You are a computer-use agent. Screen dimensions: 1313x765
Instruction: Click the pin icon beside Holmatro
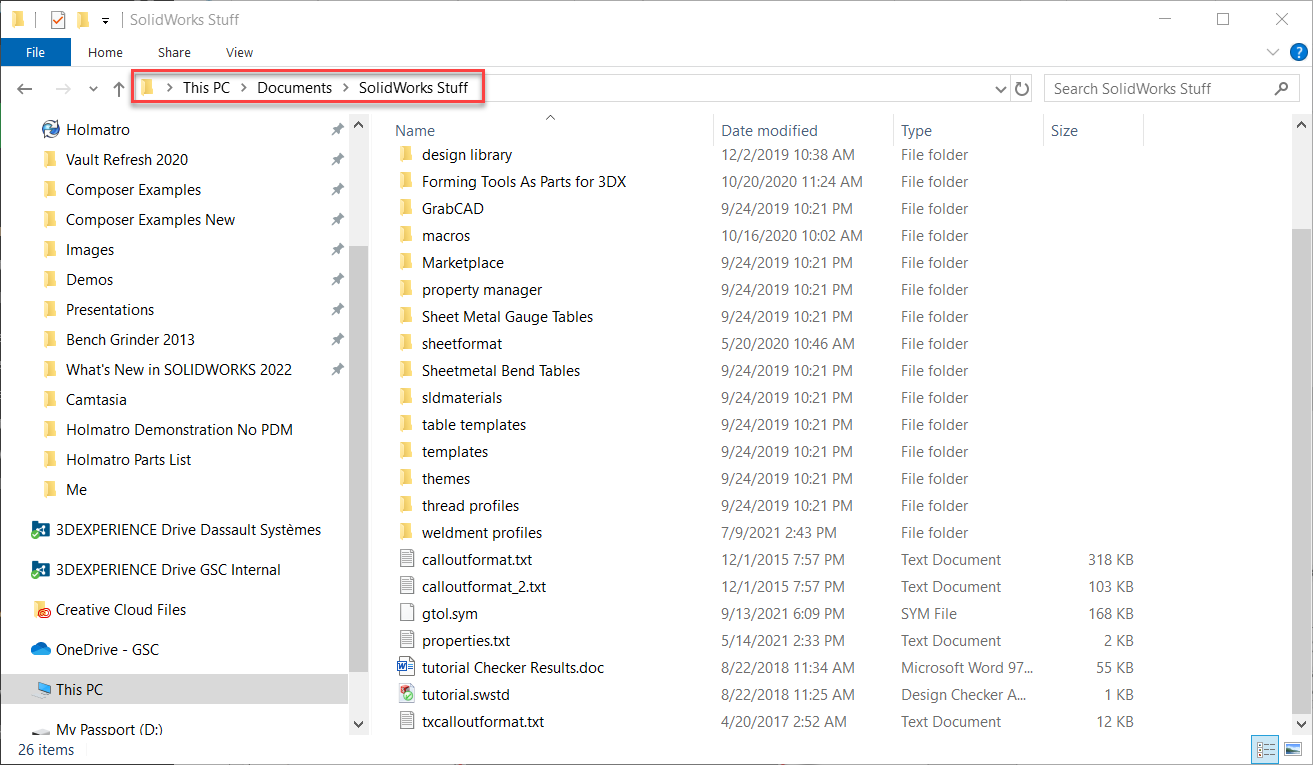tap(337, 129)
